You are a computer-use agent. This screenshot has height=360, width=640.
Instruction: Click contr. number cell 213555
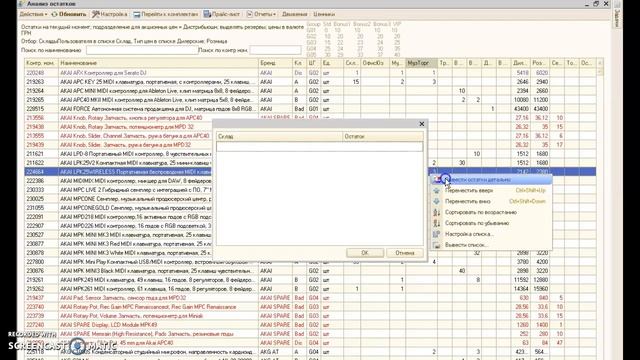tap(41, 136)
